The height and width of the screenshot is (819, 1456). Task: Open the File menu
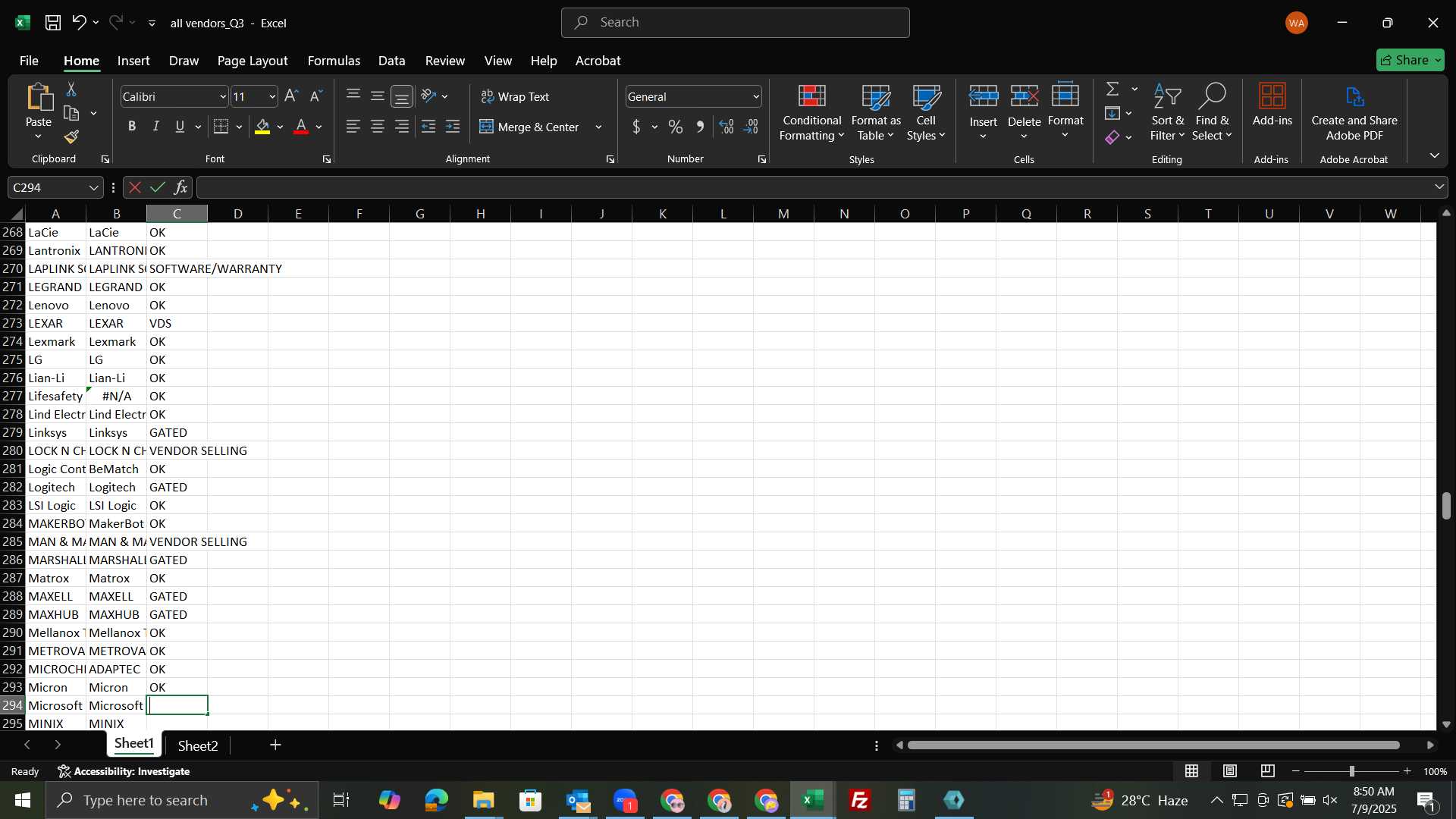[x=29, y=61]
